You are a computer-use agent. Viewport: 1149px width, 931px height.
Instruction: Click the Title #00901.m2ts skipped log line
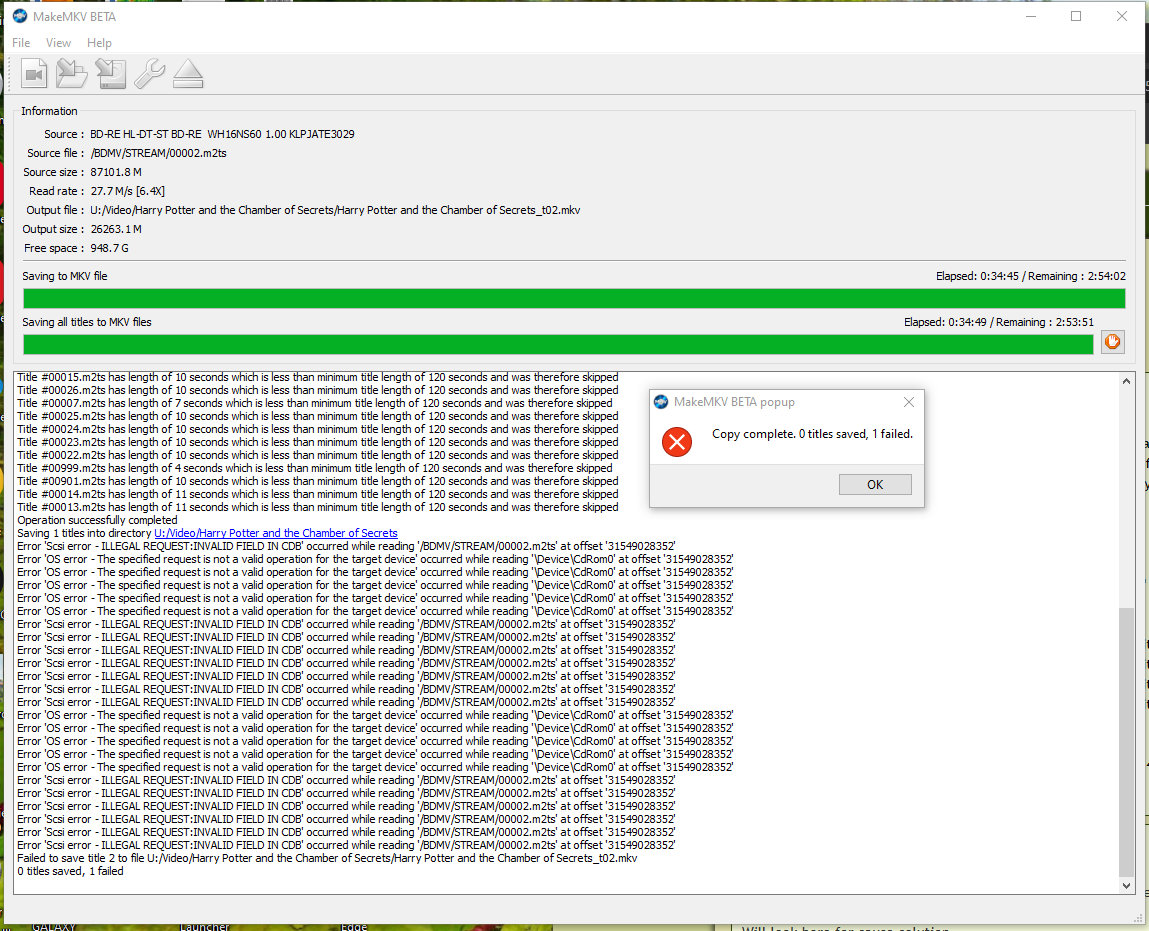coord(317,481)
